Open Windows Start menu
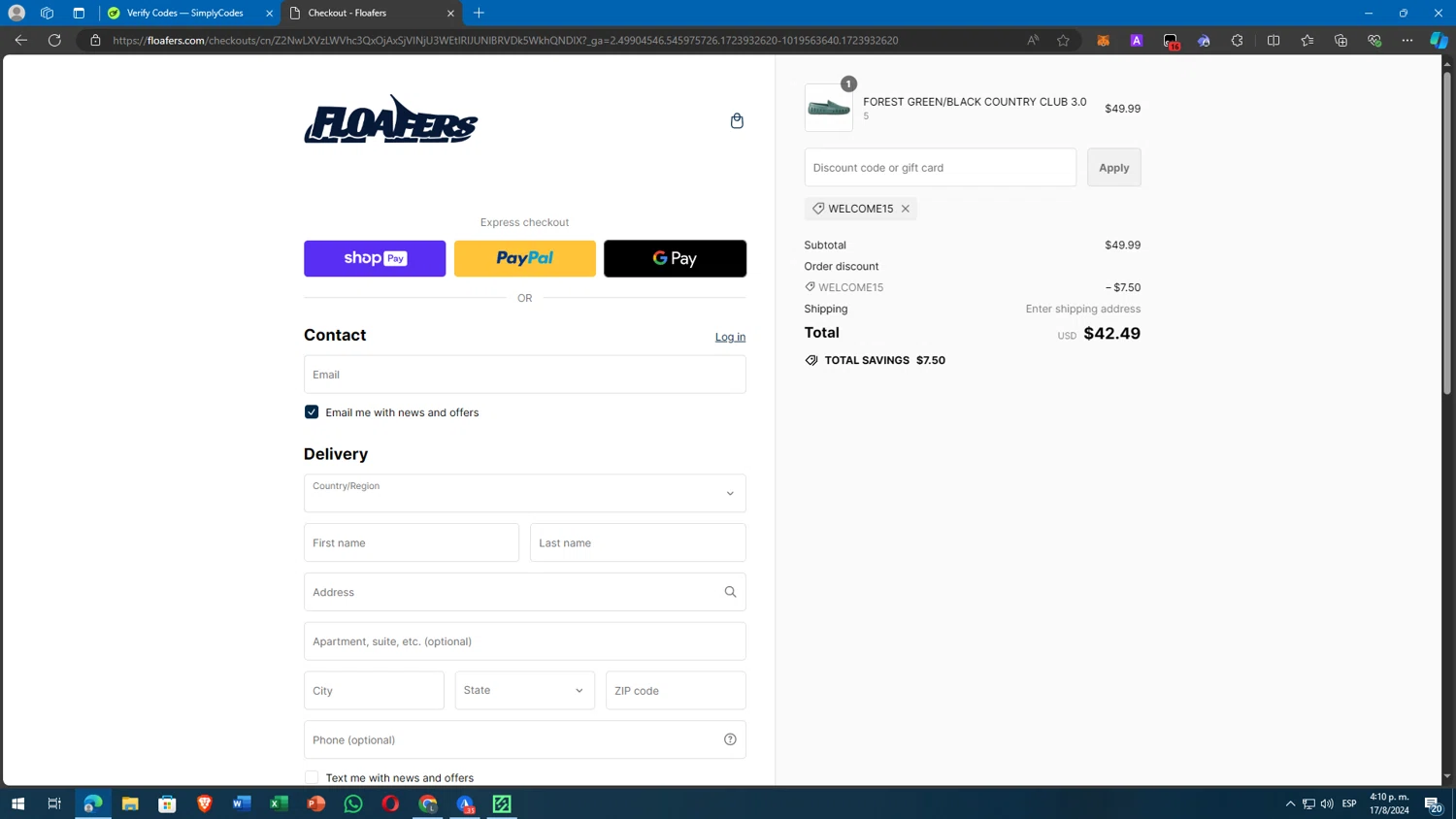Image resolution: width=1456 pixels, height=819 pixels. (17, 803)
